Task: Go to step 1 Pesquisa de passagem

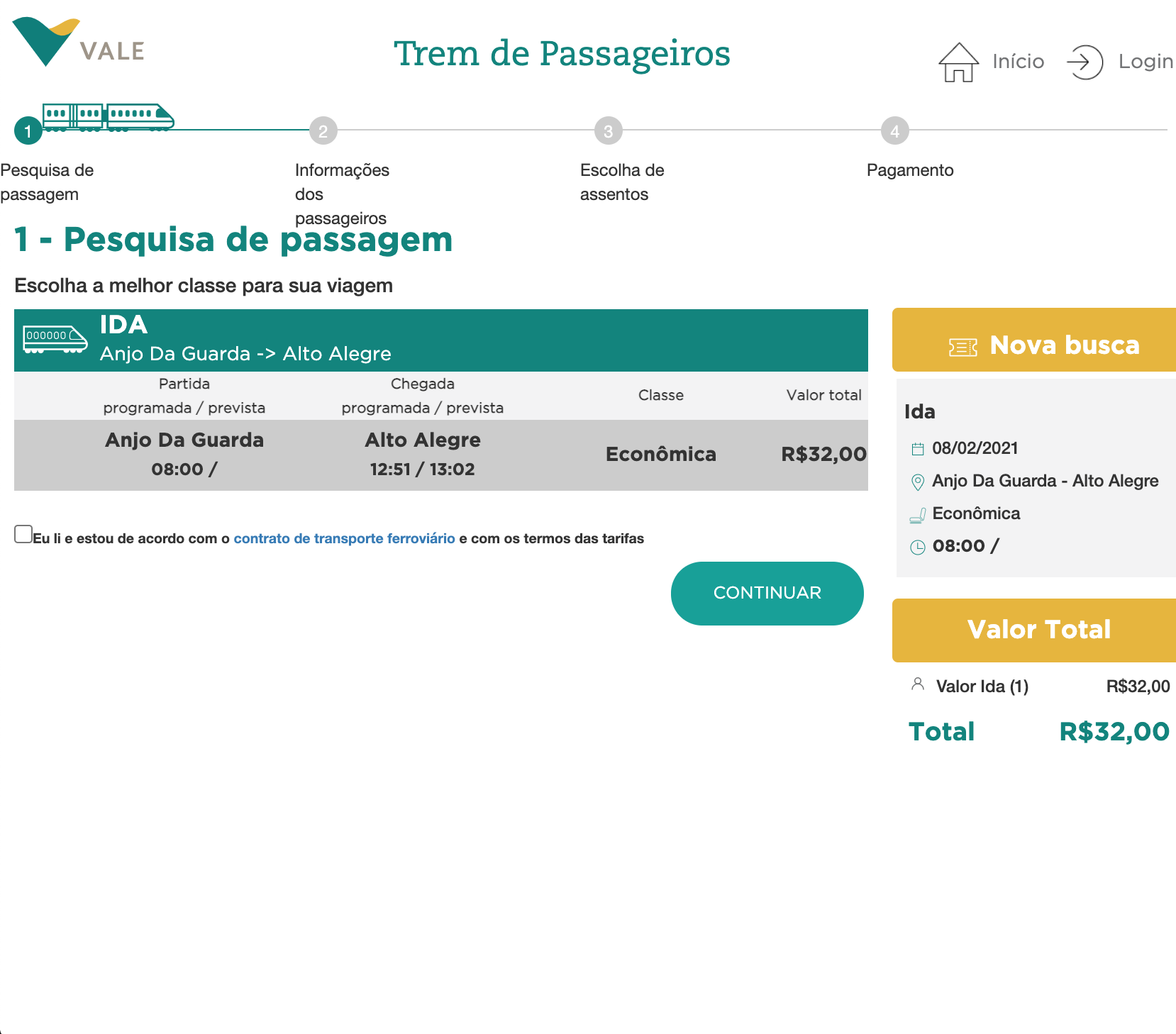Action: pos(28,131)
